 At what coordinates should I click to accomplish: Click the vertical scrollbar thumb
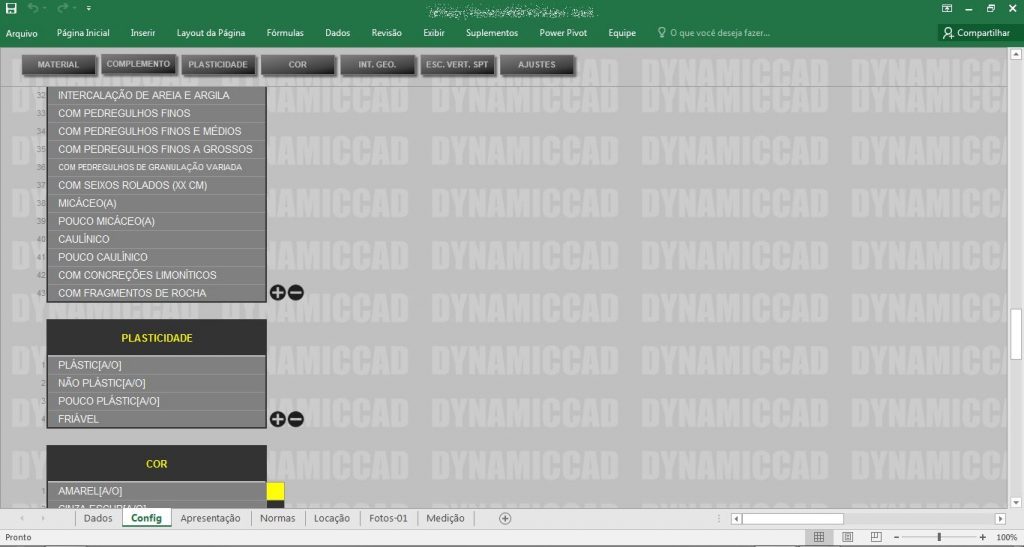point(1016,334)
